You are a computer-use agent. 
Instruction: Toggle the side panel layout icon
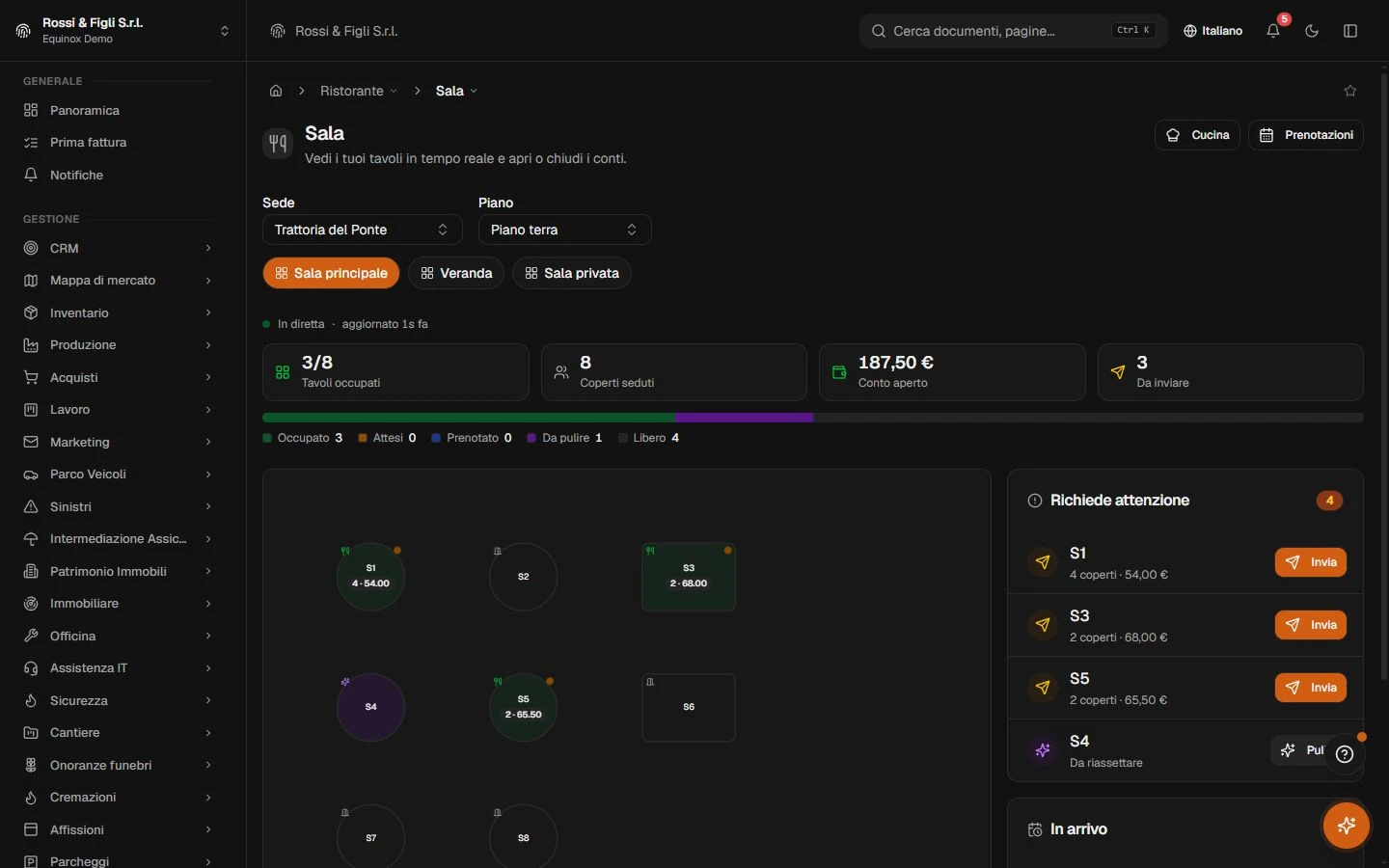click(1350, 31)
